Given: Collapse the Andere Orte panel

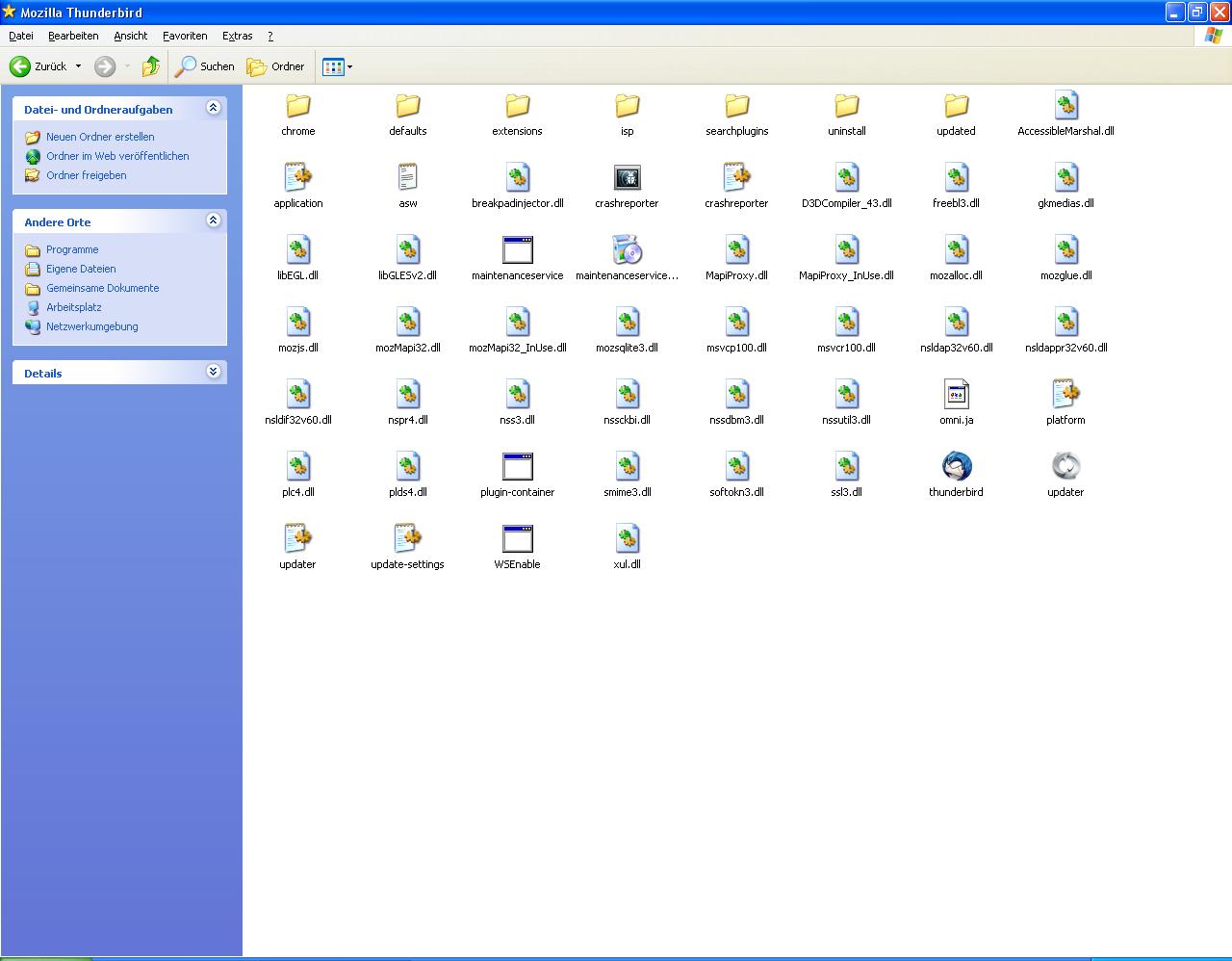Looking at the screenshot, I should [x=214, y=221].
